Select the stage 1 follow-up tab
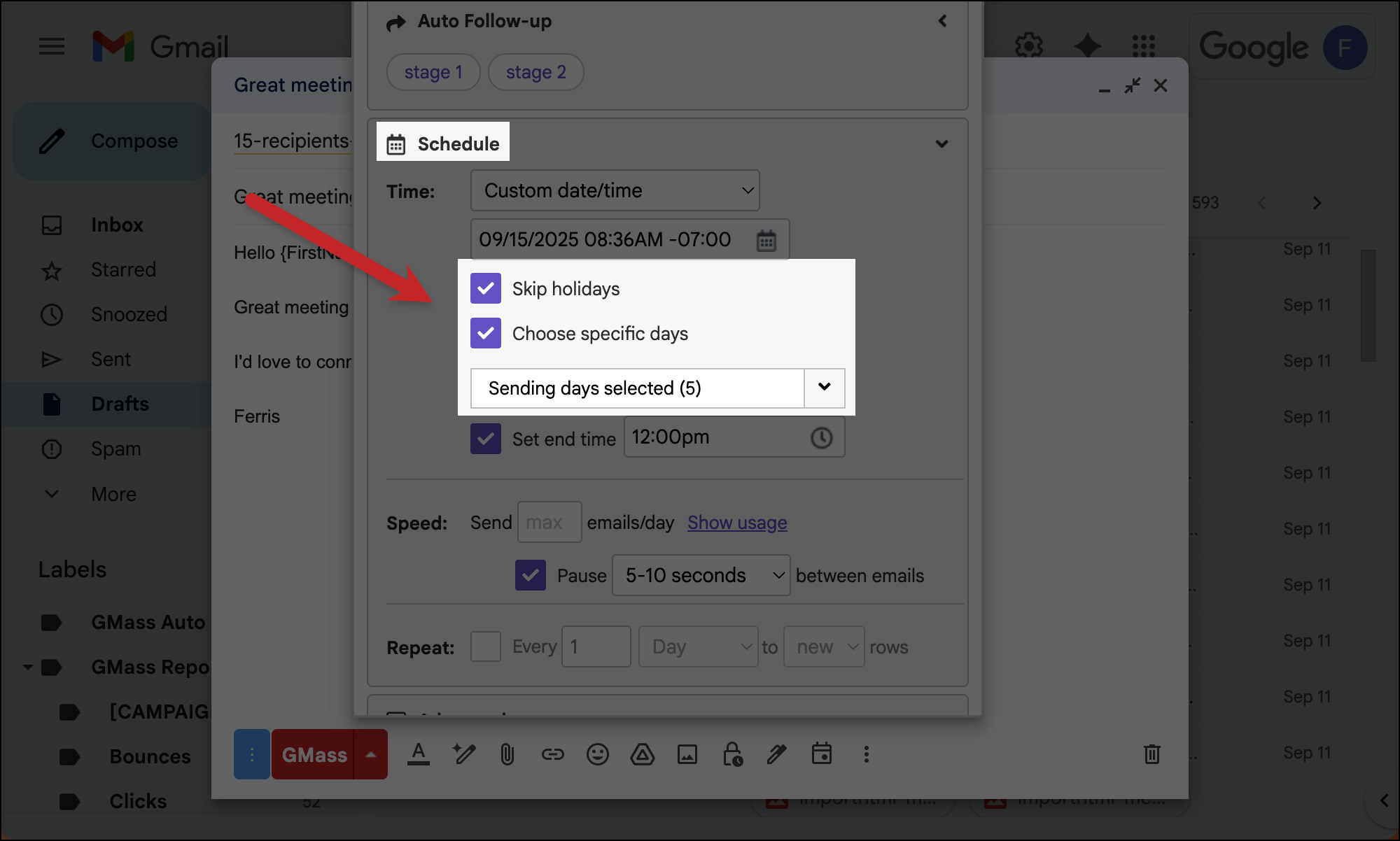1400x841 pixels. pyautogui.click(x=433, y=72)
